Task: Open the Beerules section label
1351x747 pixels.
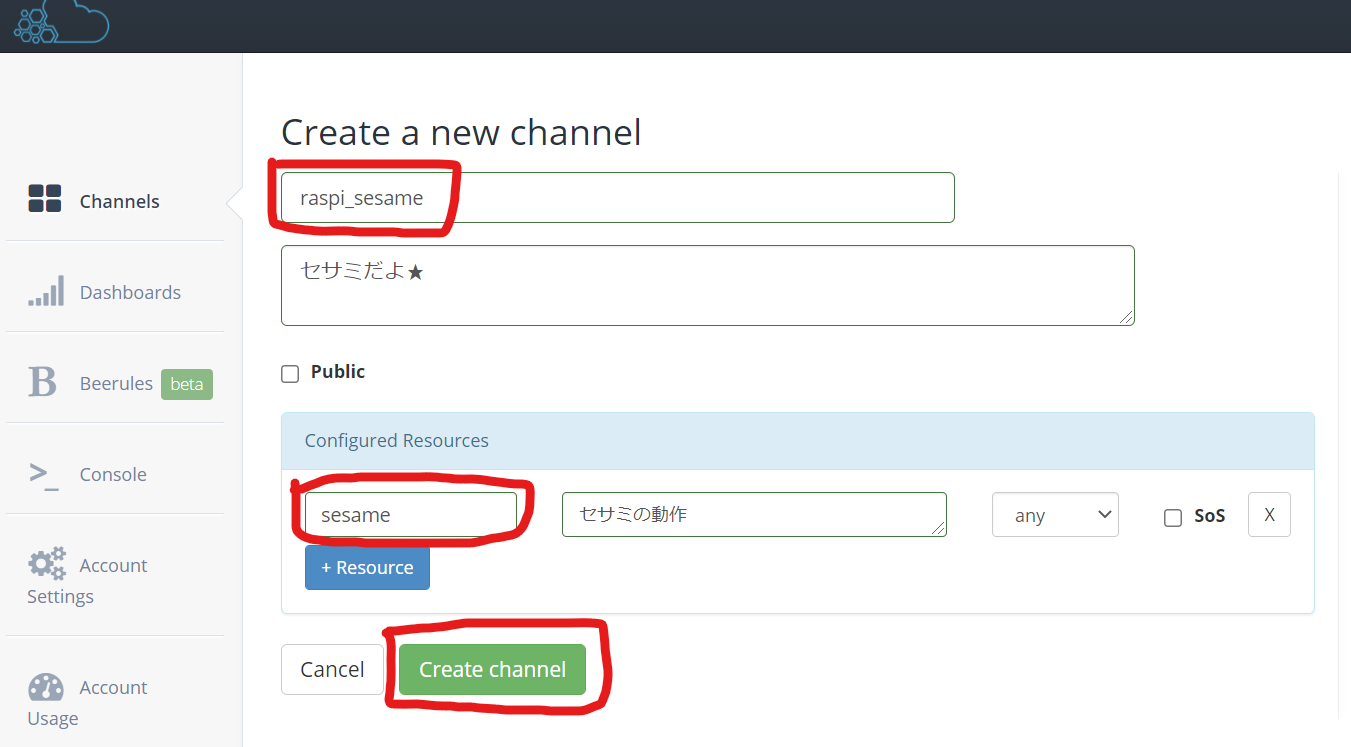Action: coord(116,383)
